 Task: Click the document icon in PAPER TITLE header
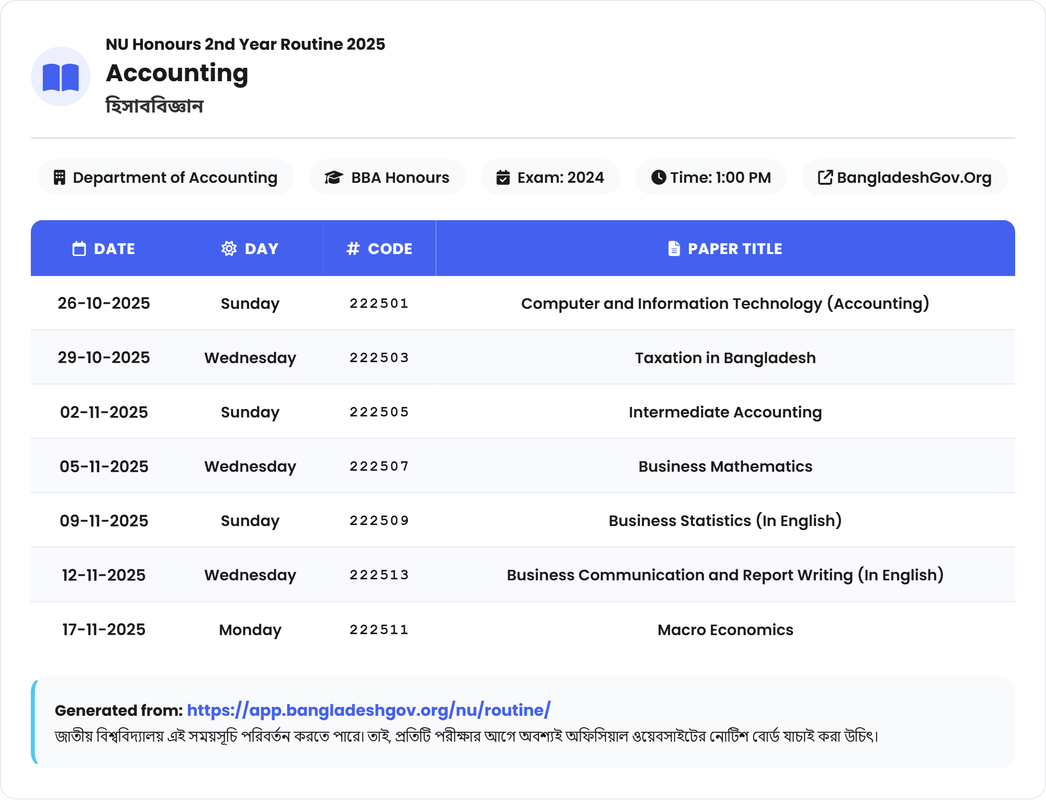[x=674, y=249]
